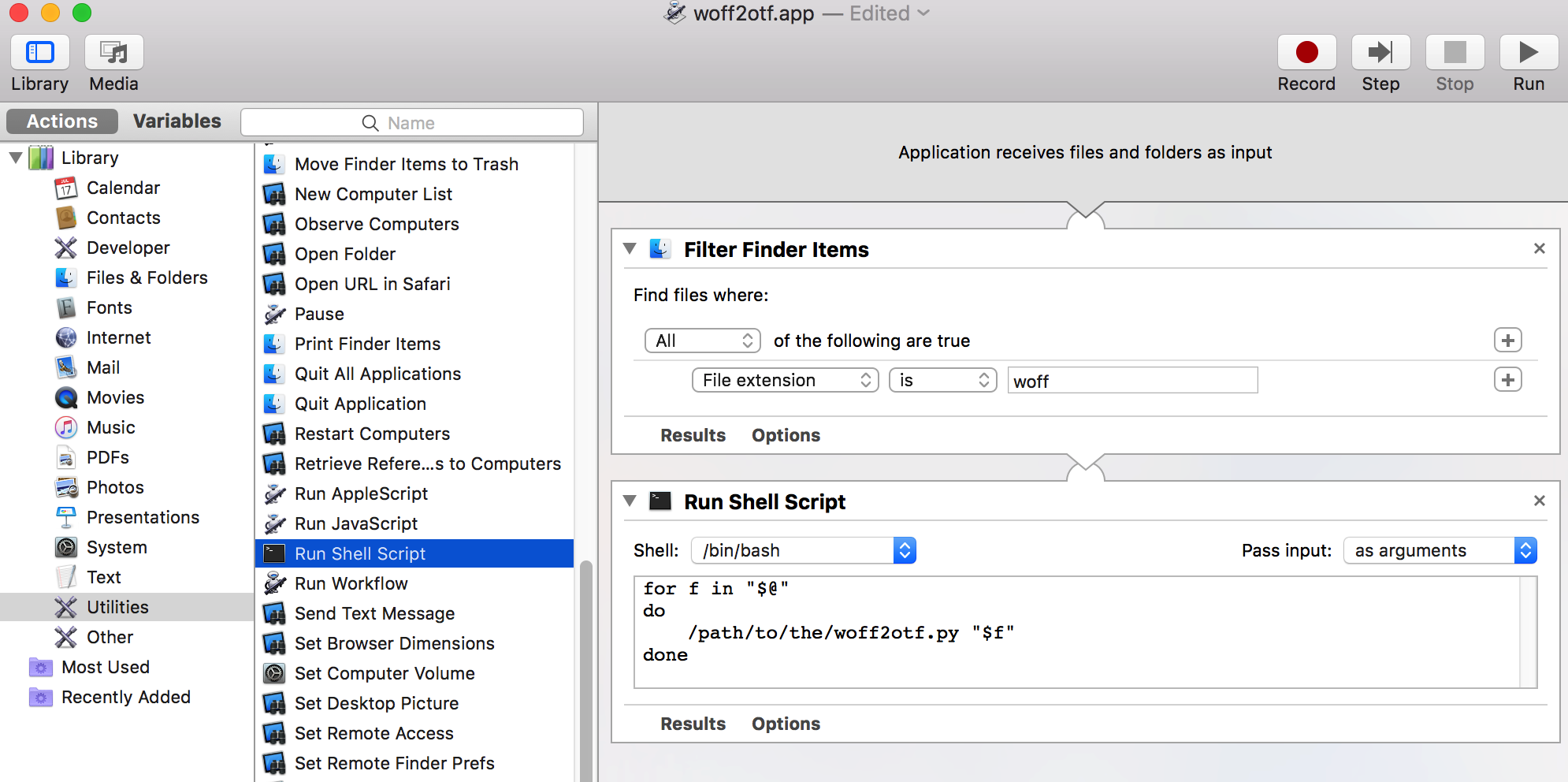Open the Pass input dropdown
Screen dimensions: 1568x782
click(x=1440, y=550)
